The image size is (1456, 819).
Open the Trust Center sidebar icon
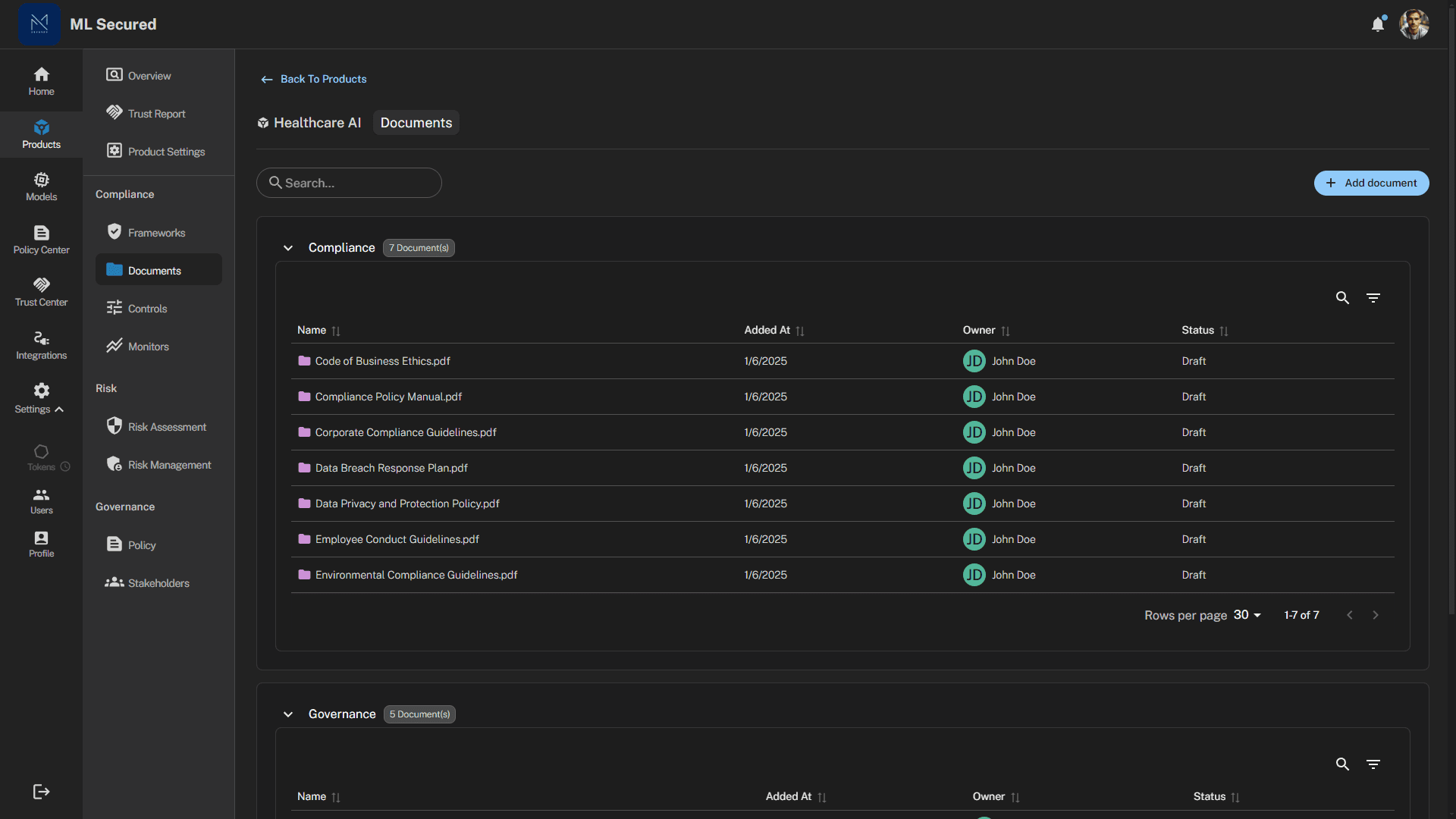[41, 292]
